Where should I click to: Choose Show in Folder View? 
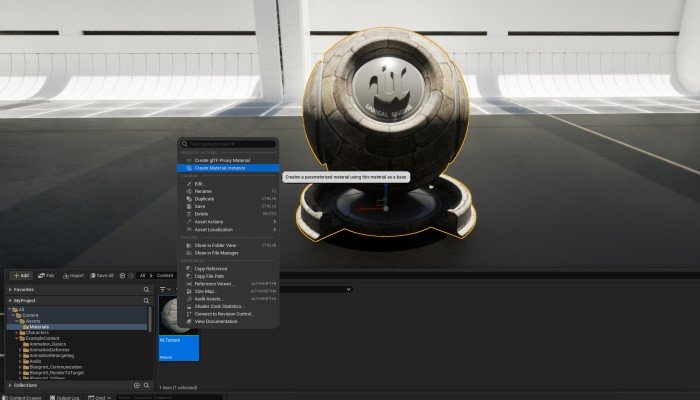(228, 246)
